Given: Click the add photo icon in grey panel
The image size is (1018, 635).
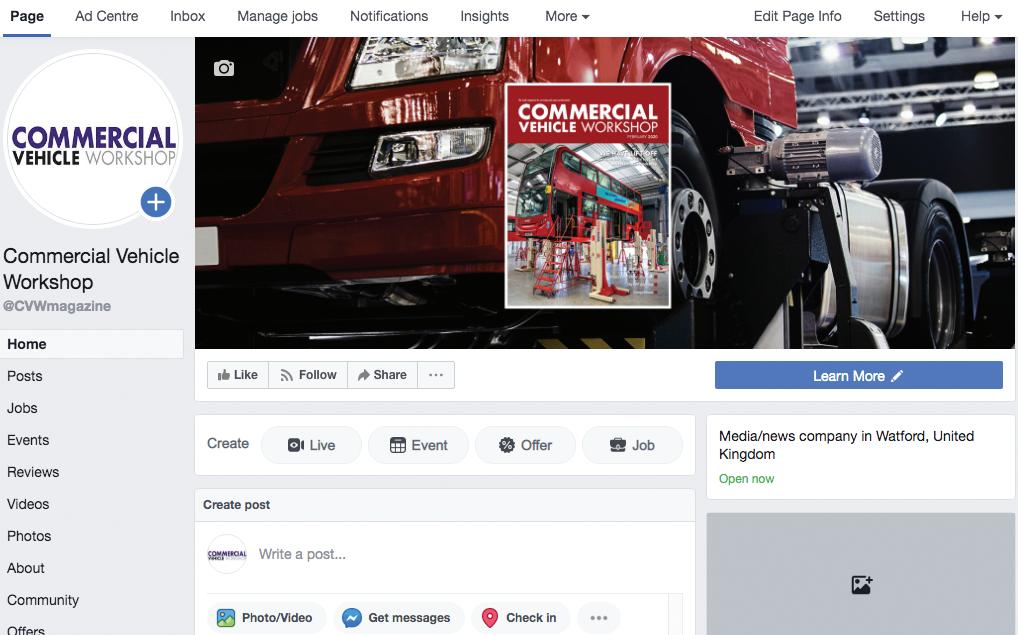Looking at the screenshot, I should tap(862, 584).
